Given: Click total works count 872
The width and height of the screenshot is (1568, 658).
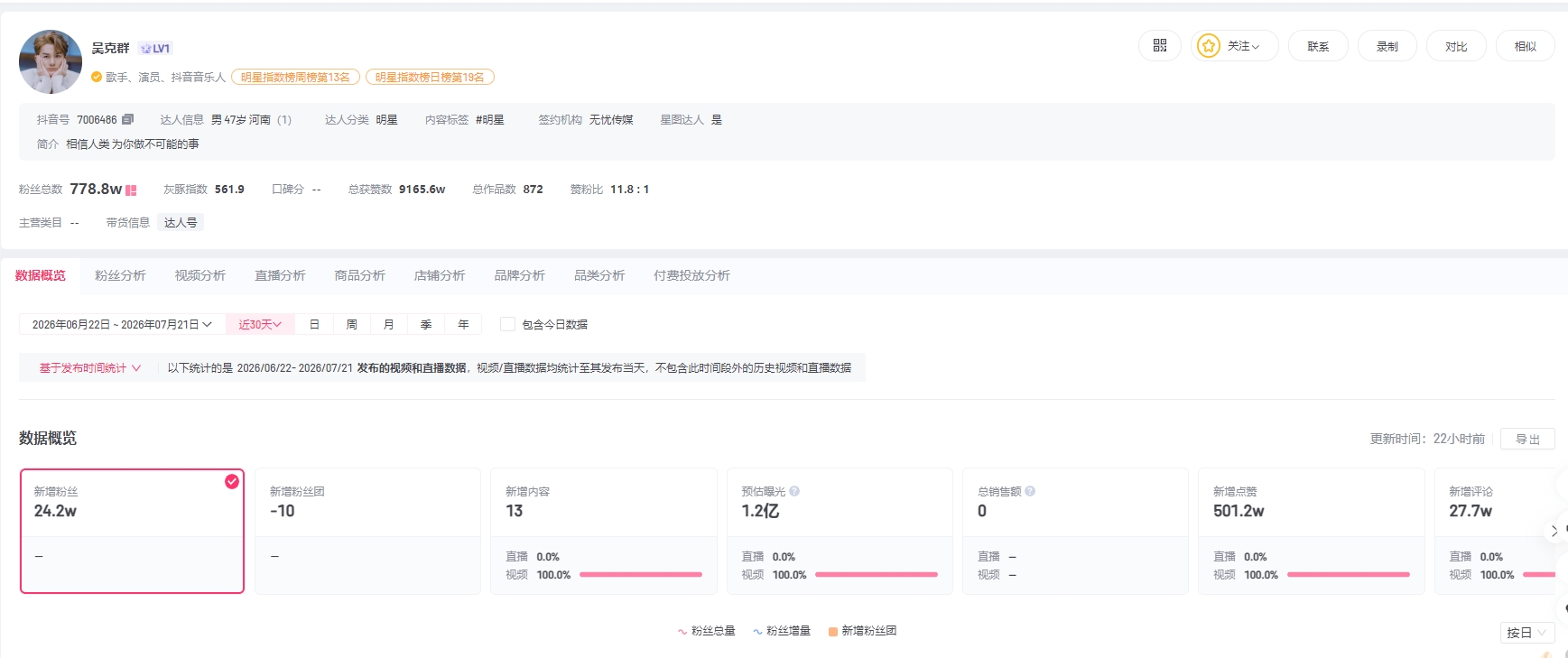Looking at the screenshot, I should (x=533, y=190).
